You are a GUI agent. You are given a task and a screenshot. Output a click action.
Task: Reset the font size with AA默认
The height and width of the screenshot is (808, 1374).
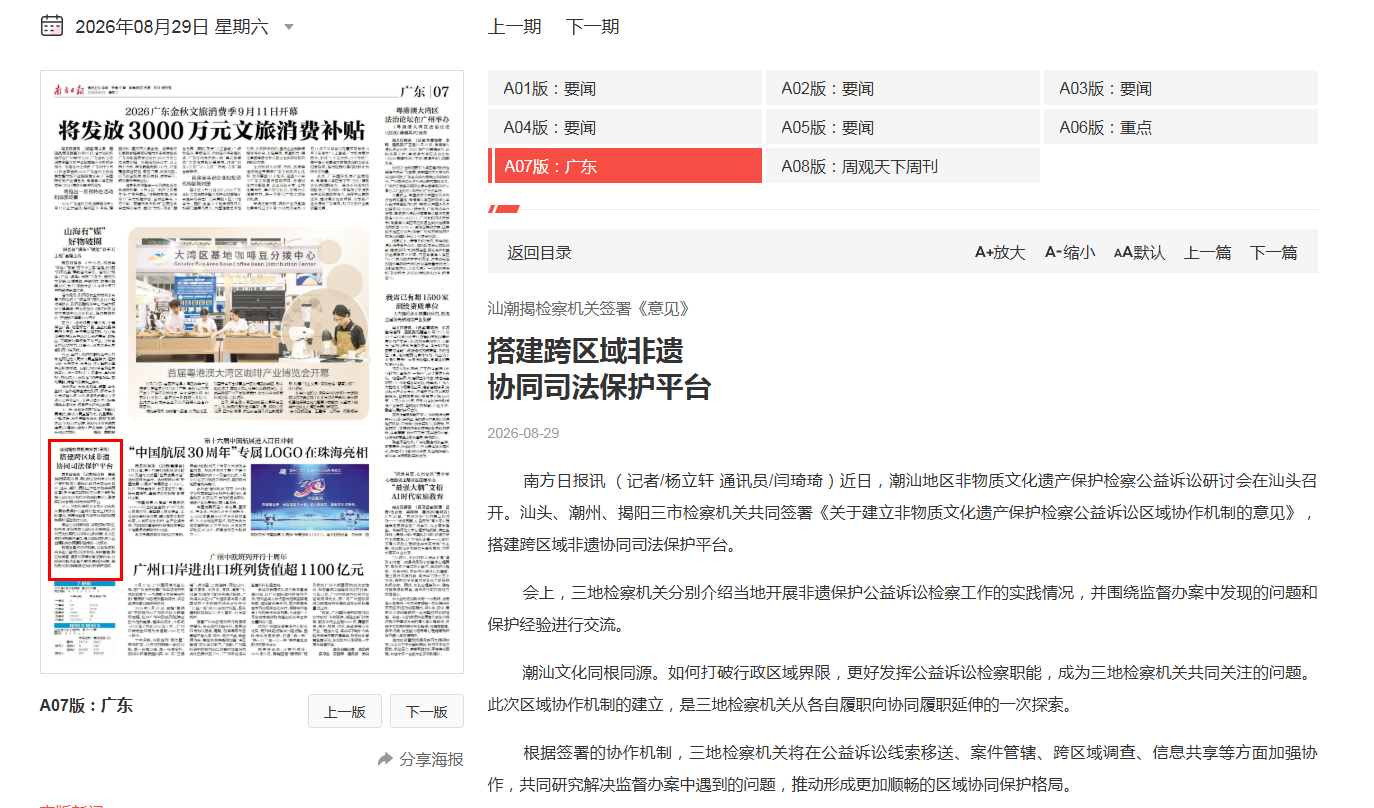1139,252
